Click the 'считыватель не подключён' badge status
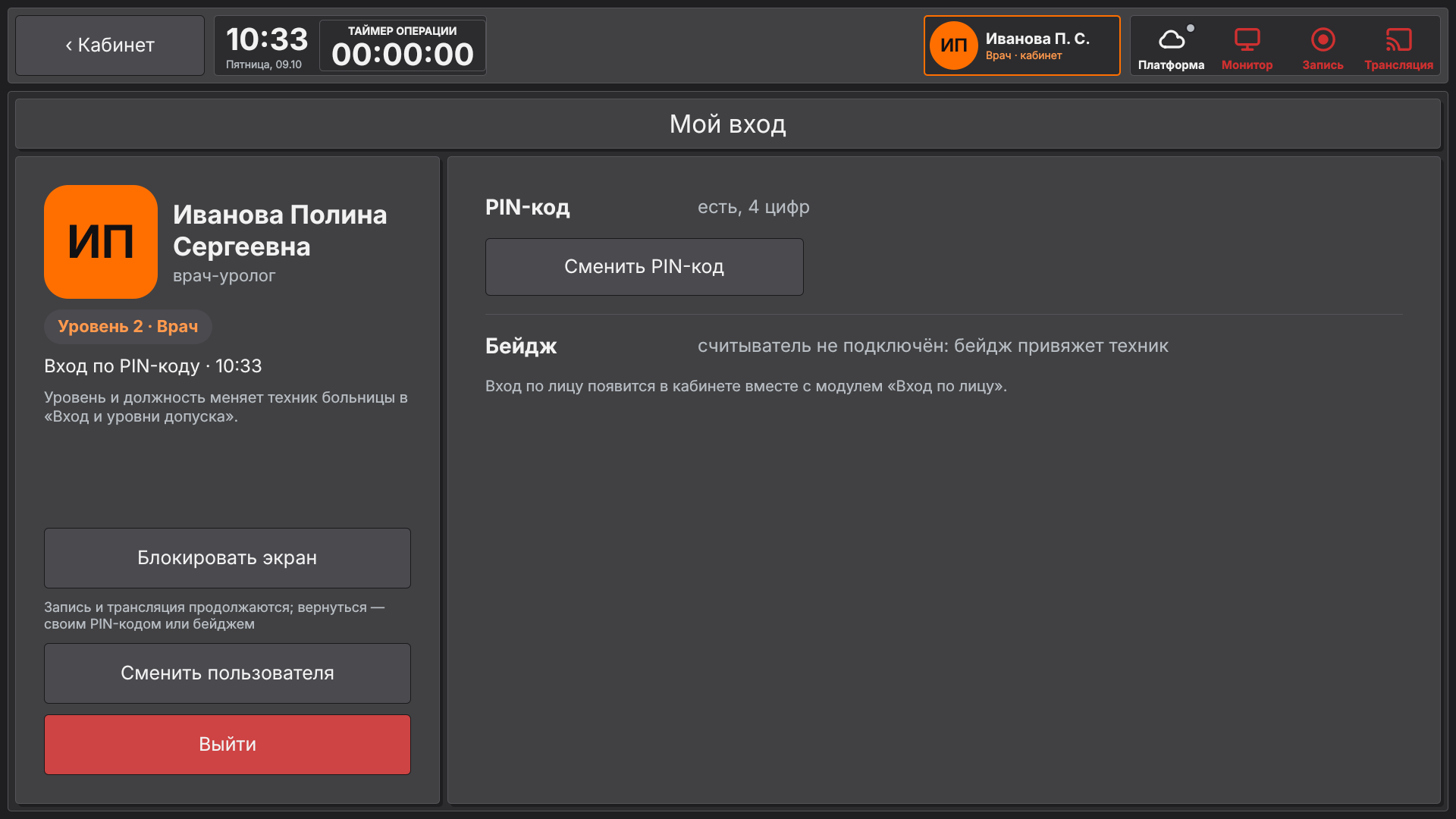This screenshot has height=819, width=1456. pos(933,346)
